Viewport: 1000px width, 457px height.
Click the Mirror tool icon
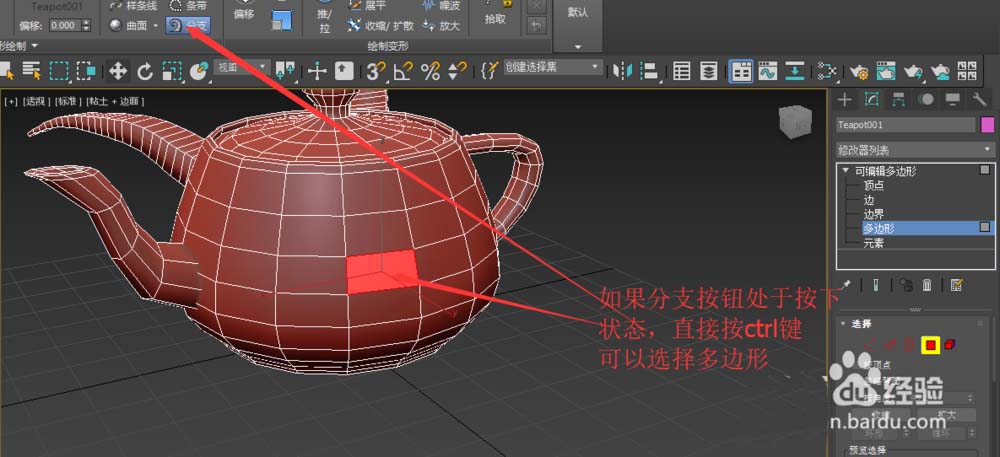[622, 71]
